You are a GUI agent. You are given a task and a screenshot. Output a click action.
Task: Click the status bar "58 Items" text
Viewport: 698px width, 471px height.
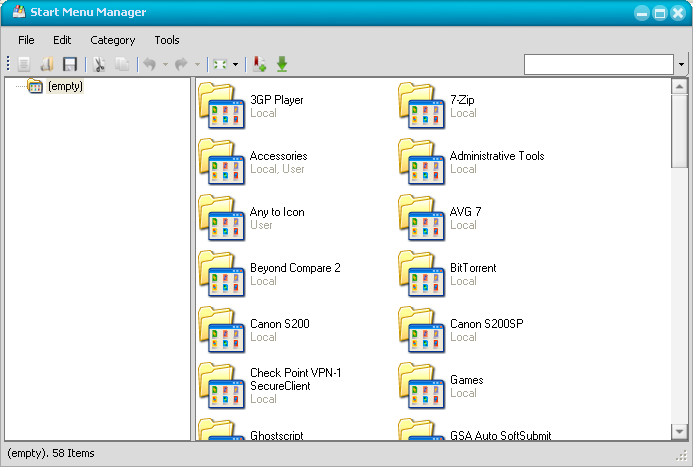pos(73,453)
